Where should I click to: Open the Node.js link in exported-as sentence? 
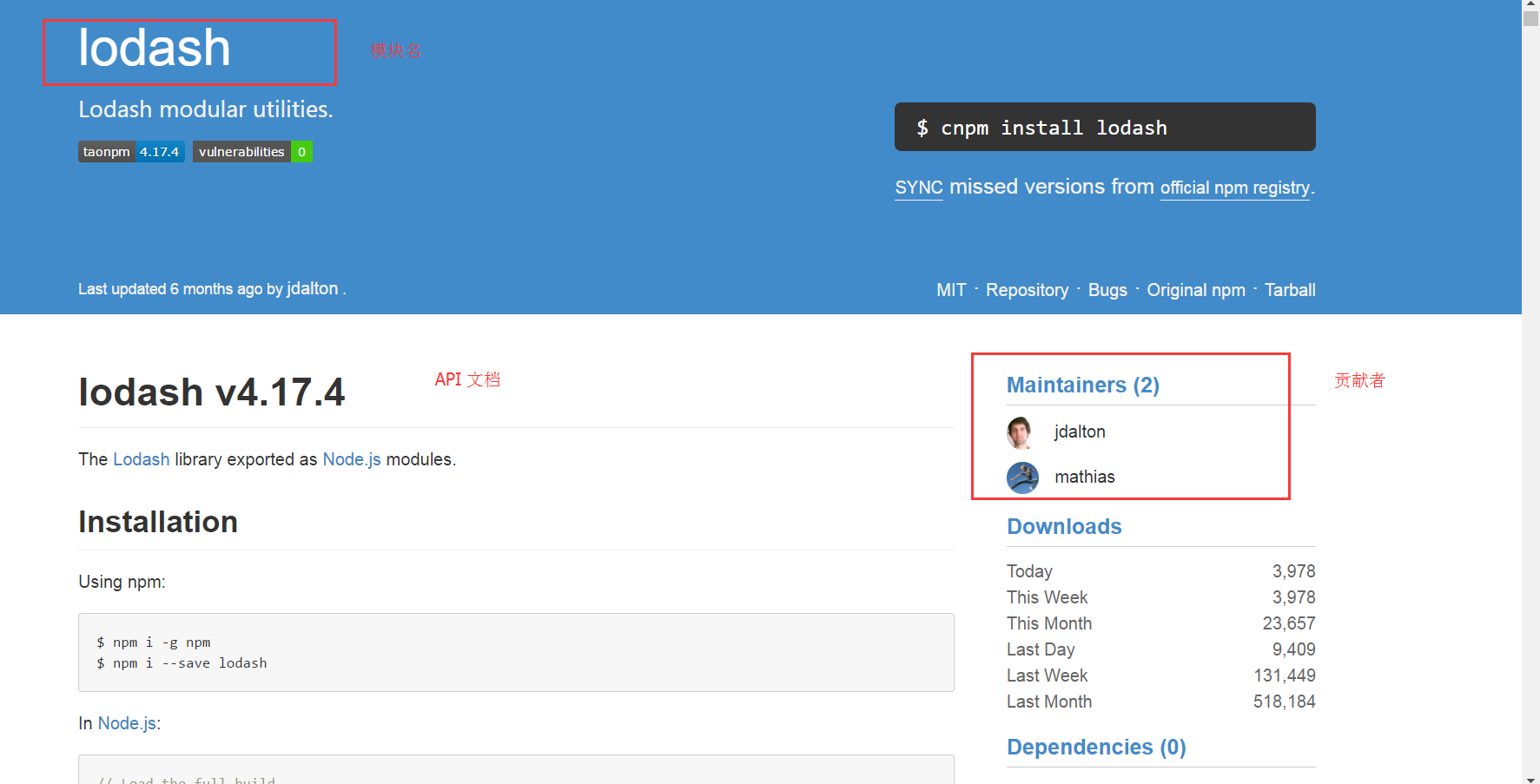352,459
